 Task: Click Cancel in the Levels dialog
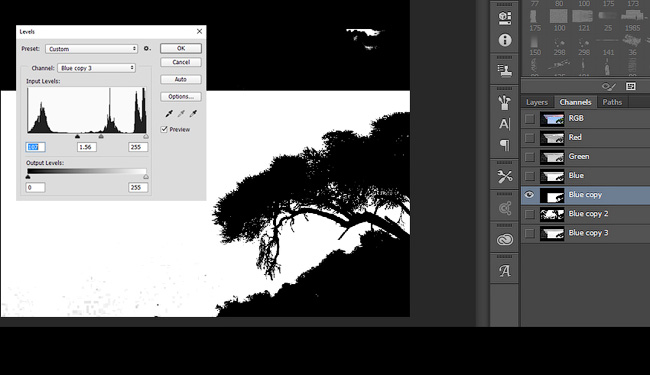(181, 62)
